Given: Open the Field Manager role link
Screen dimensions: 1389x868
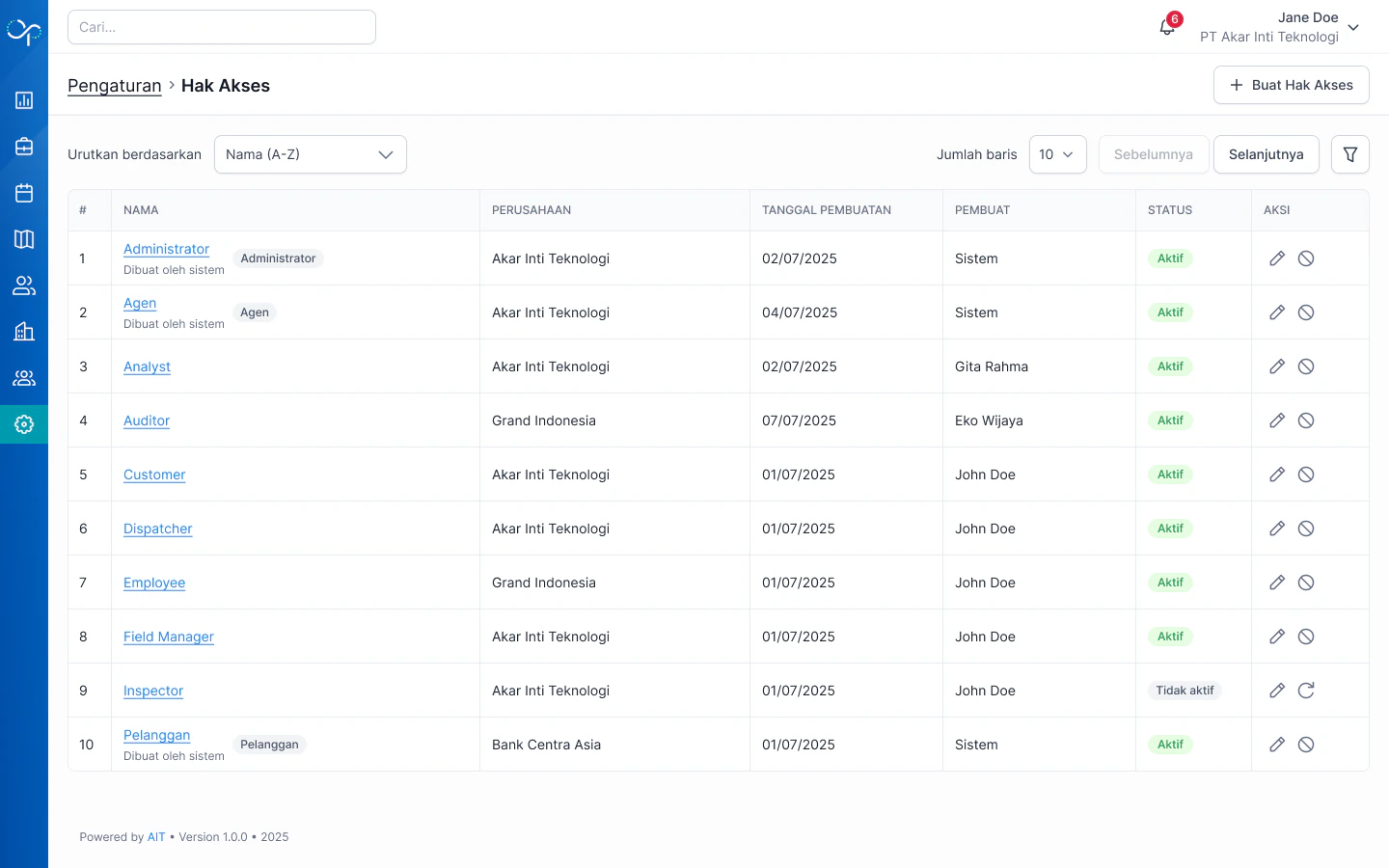Looking at the screenshot, I should pyautogui.click(x=169, y=637).
